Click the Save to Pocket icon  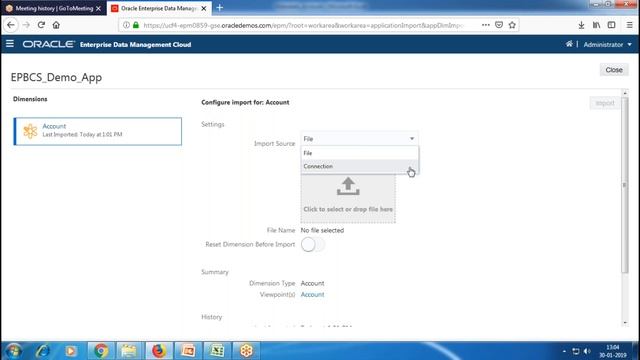499,25
